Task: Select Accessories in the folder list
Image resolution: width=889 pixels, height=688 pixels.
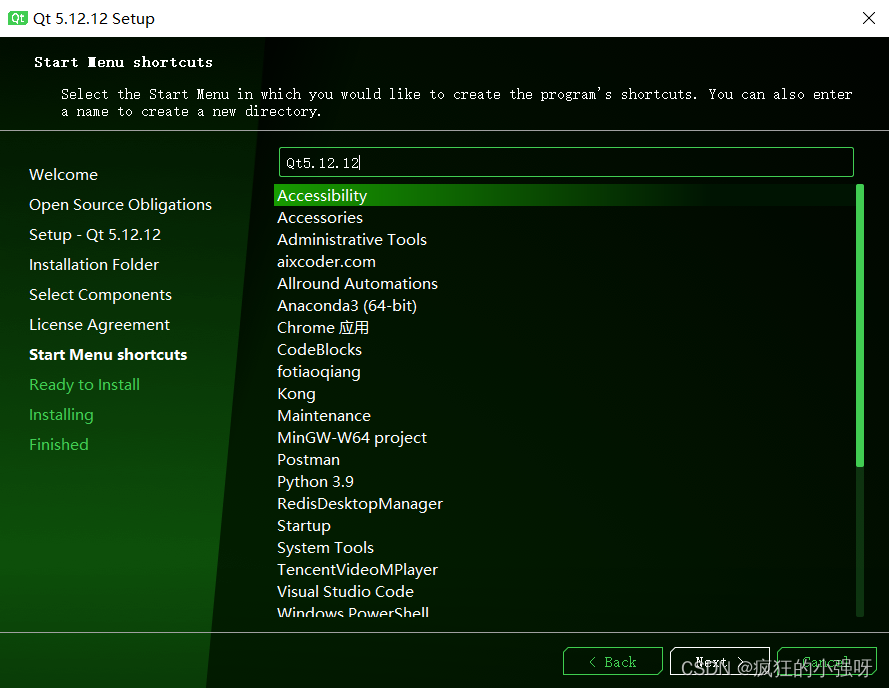Action: [564, 217]
